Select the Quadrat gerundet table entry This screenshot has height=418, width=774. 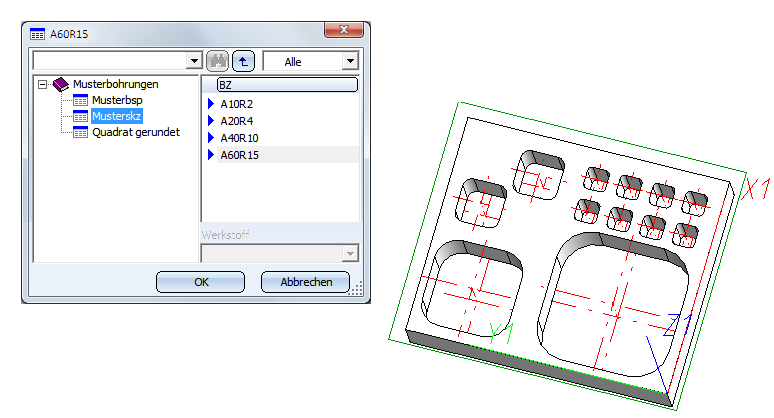point(136,132)
